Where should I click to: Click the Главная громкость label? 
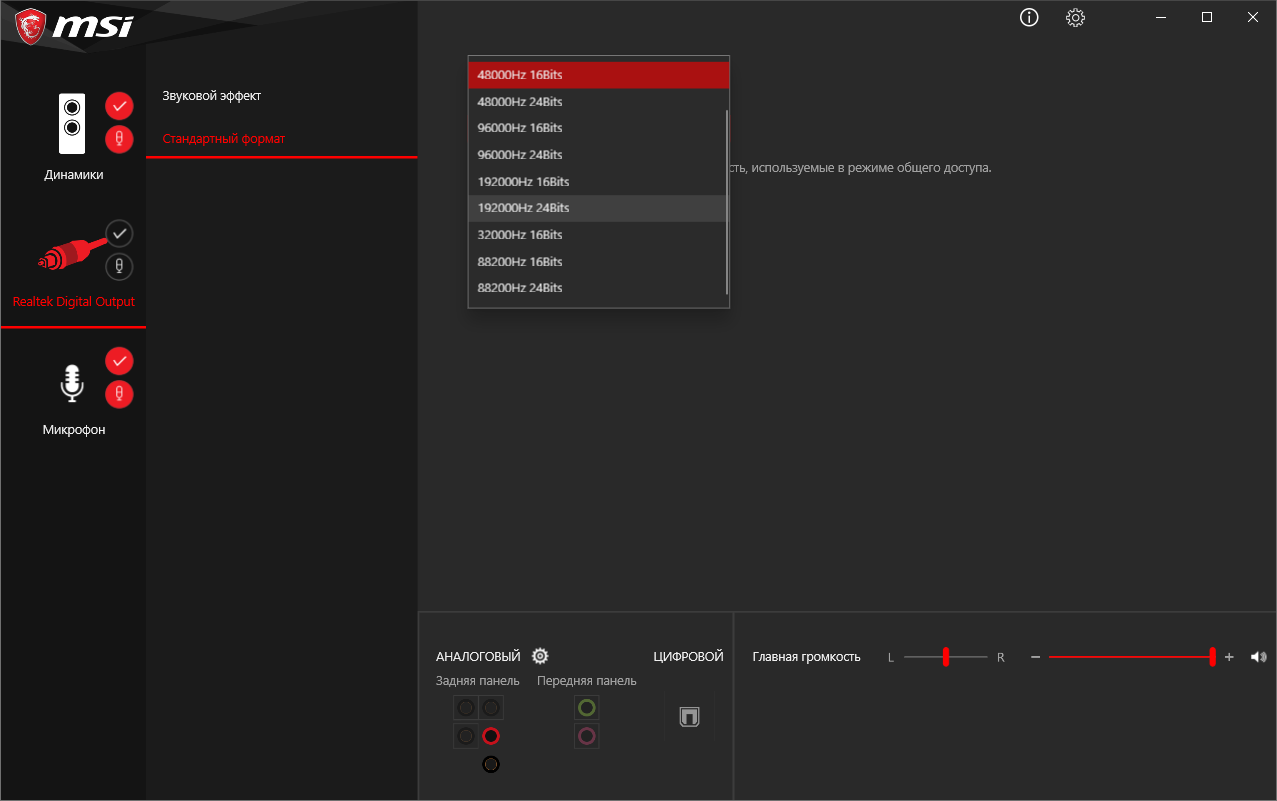point(806,657)
